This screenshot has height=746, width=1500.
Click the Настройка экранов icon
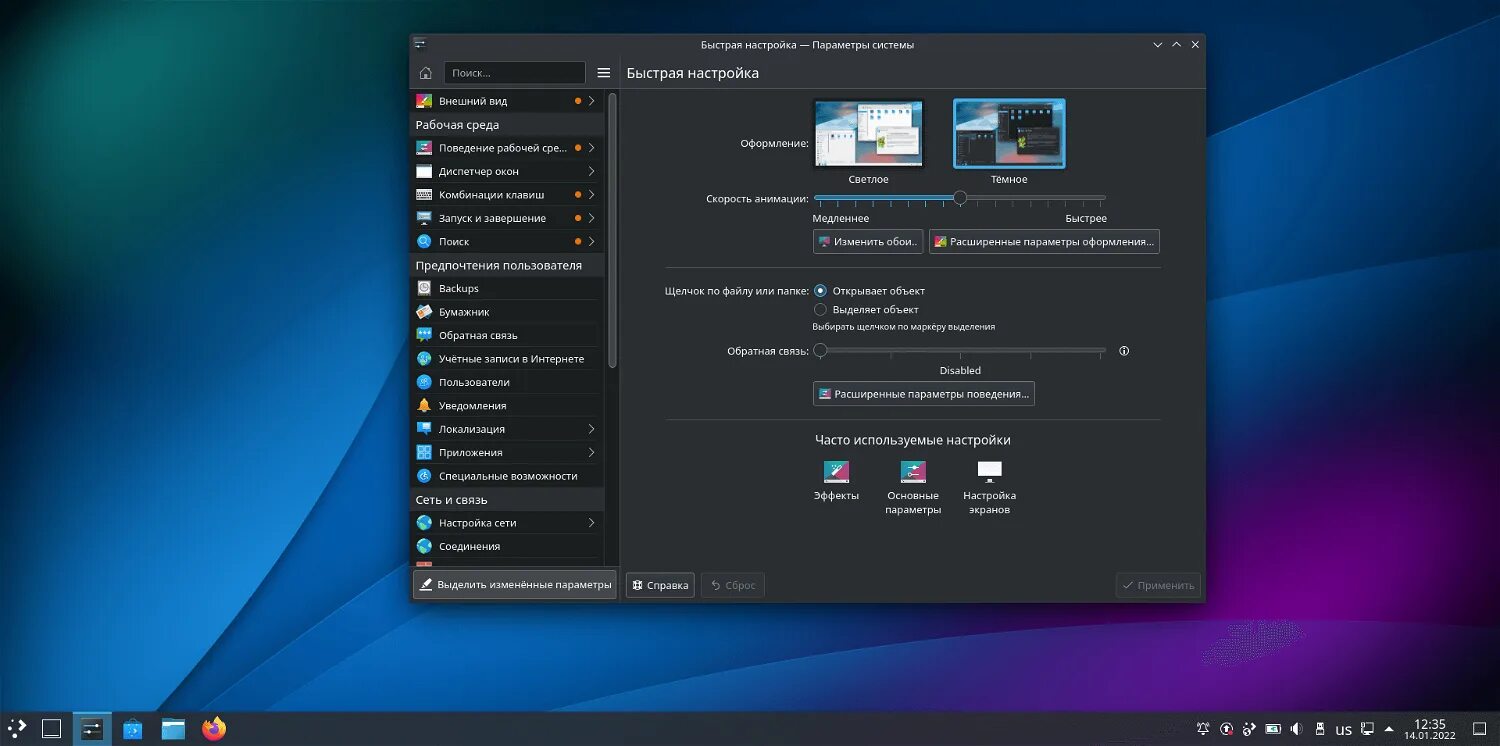(x=988, y=471)
